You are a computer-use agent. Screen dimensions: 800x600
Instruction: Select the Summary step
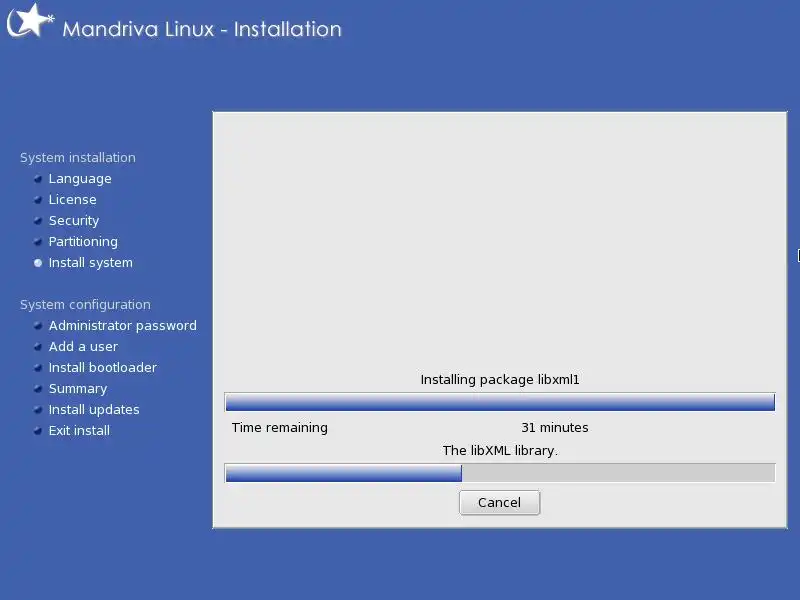(78, 389)
